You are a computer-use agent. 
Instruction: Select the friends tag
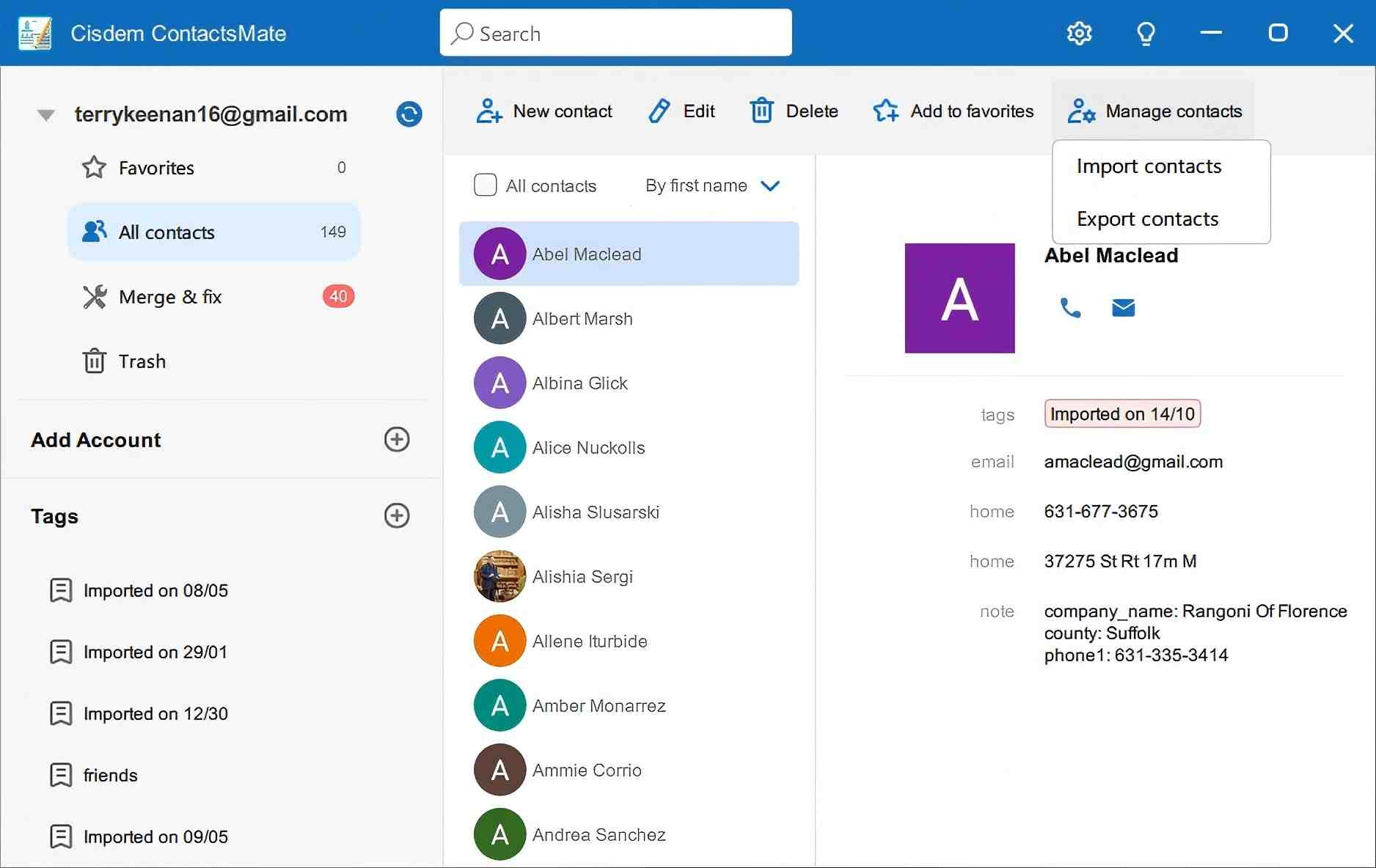[110, 775]
